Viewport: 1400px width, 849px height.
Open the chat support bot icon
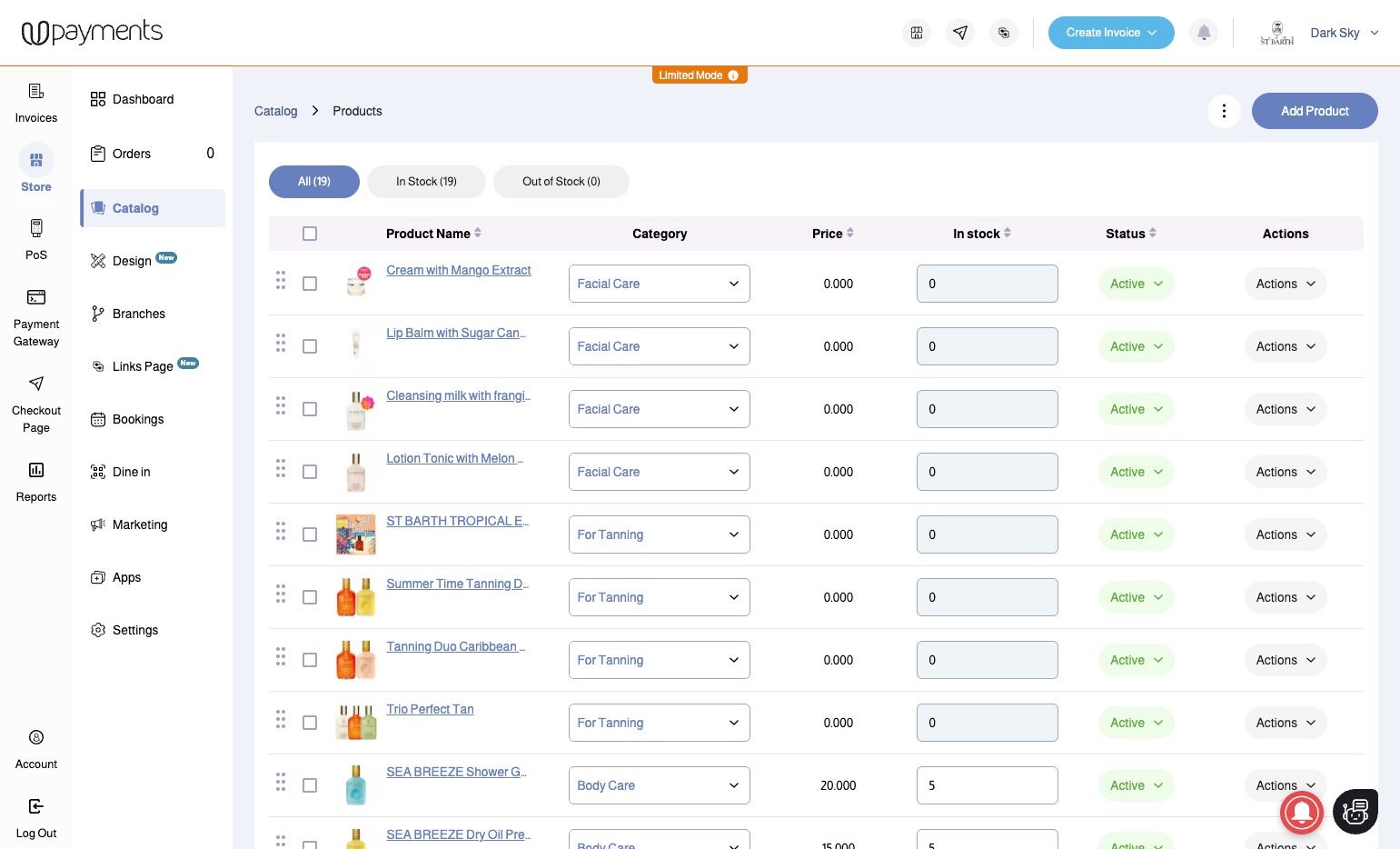pos(1355,811)
